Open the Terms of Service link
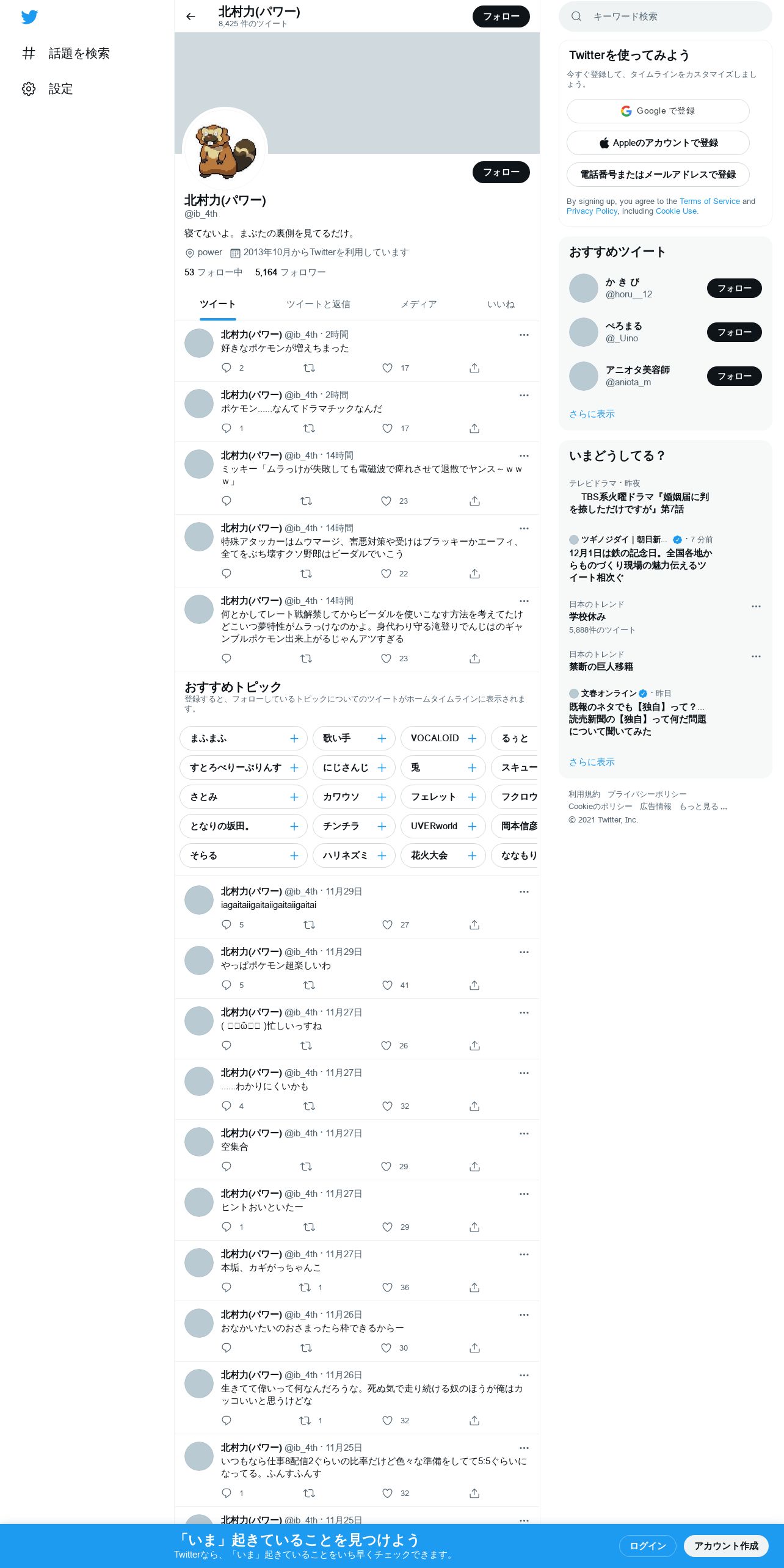 [710, 201]
